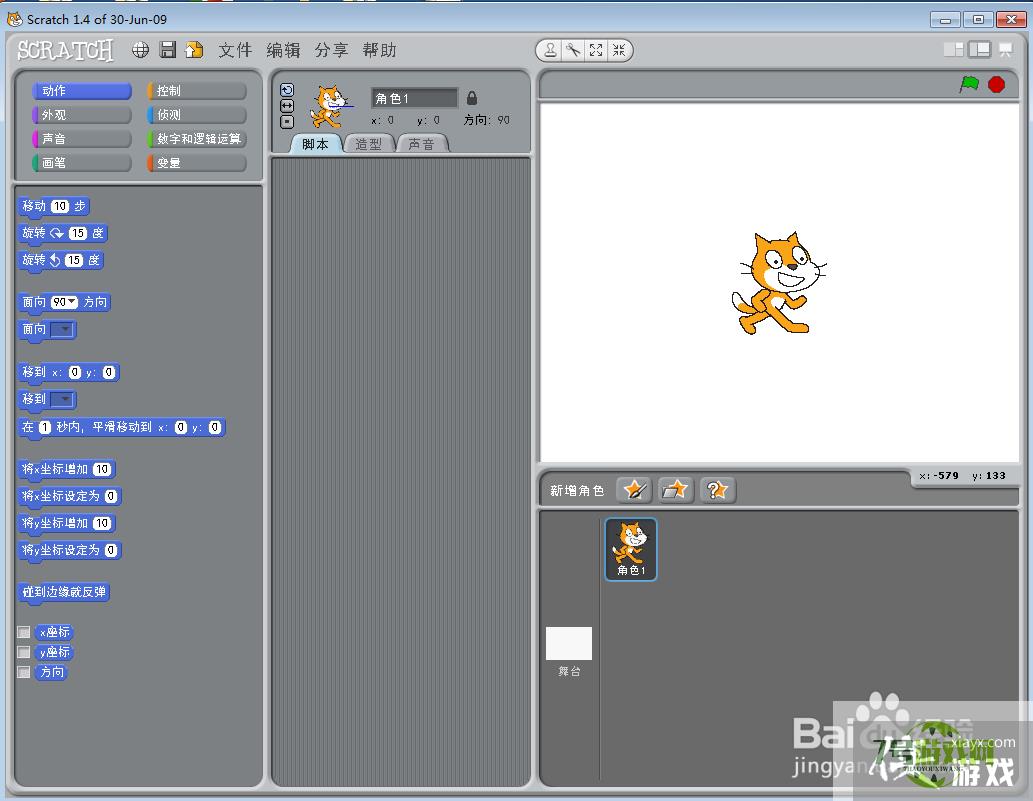The width and height of the screenshot is (1033, 801).
Task: Click the 碰到边缘就反弹 block
Action: click(64, 592)
